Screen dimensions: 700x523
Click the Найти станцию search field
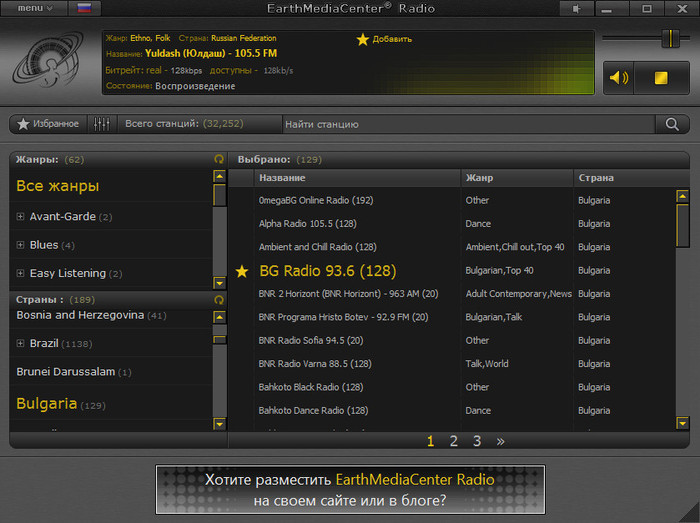(x=469, y=125)
